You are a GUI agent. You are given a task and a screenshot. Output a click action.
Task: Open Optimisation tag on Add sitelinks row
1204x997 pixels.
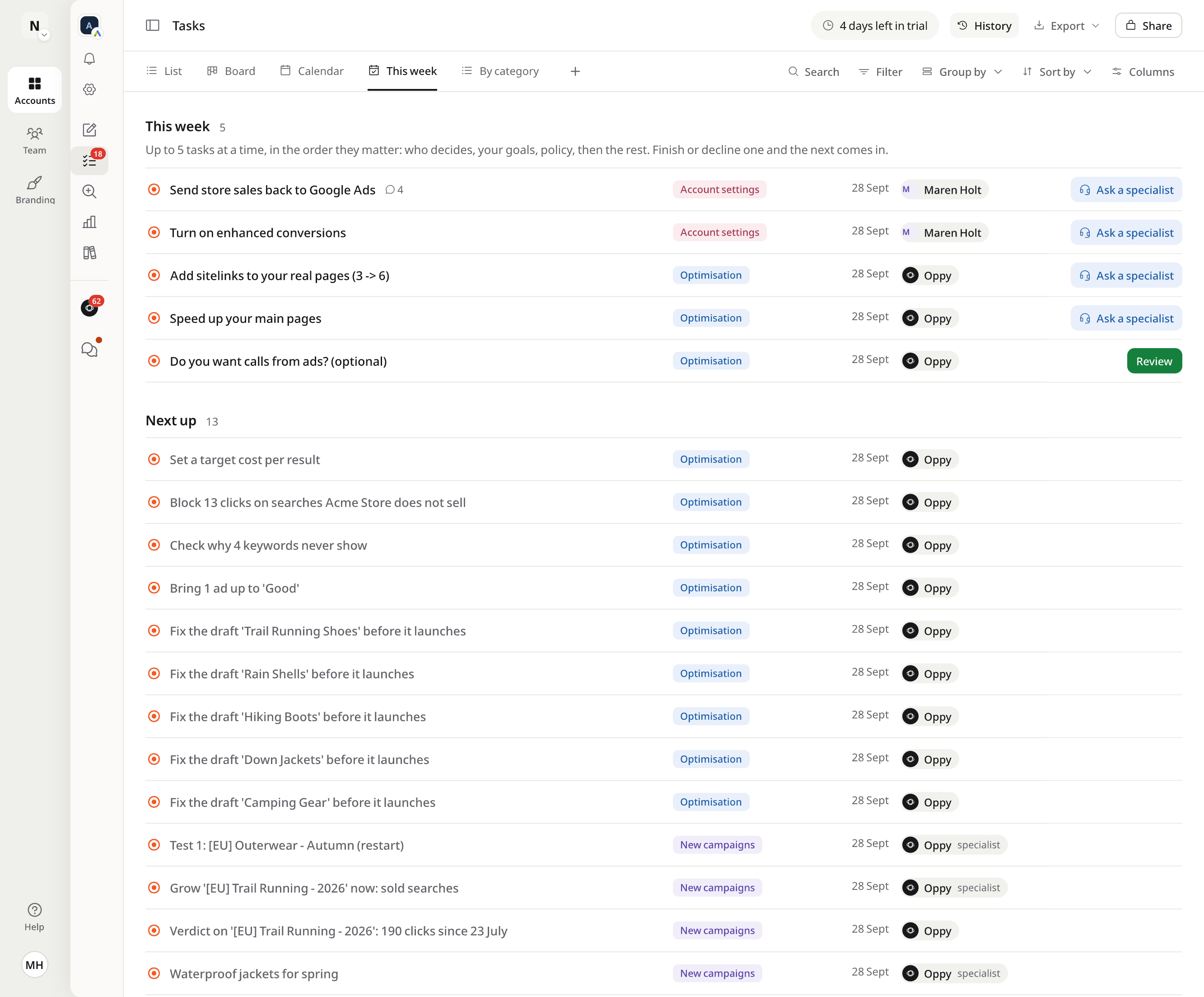coord(711,275)
